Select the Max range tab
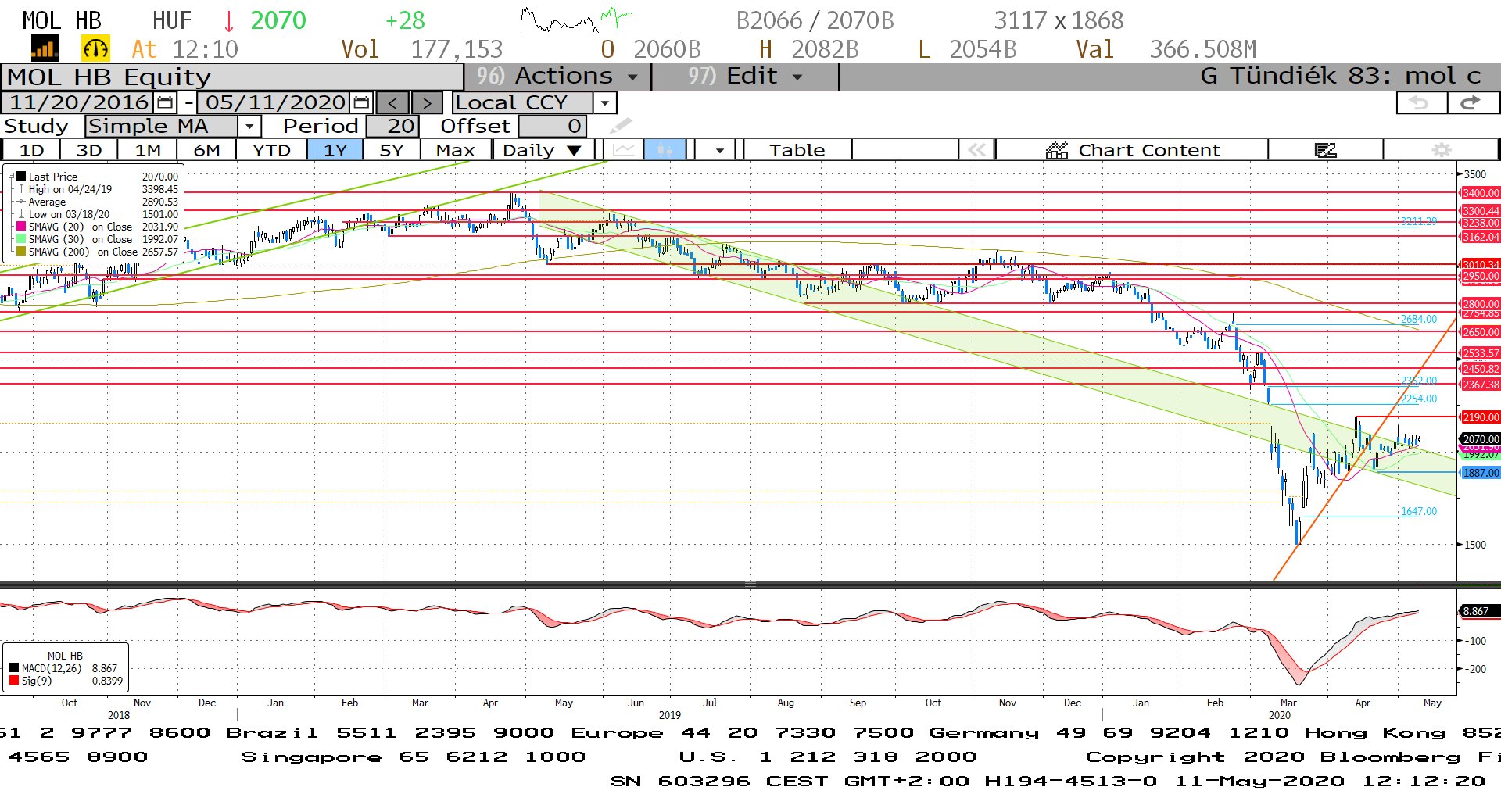1501x812 pixels. click(x=456, y=149)
